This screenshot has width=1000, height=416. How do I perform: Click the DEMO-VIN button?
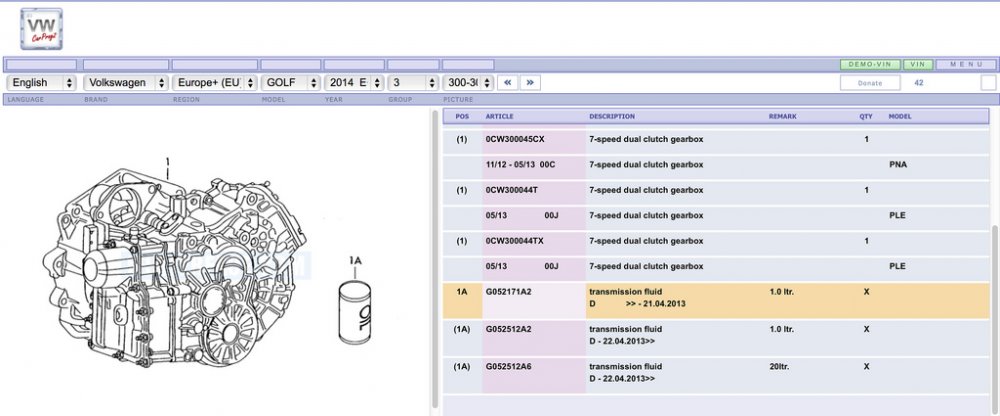[x=870, y=64]
